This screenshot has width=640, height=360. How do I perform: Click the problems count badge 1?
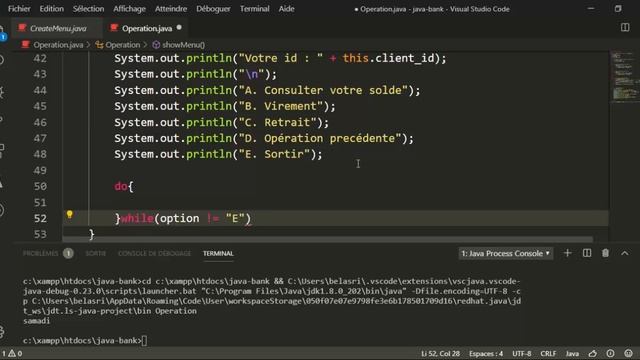(68, 253)
